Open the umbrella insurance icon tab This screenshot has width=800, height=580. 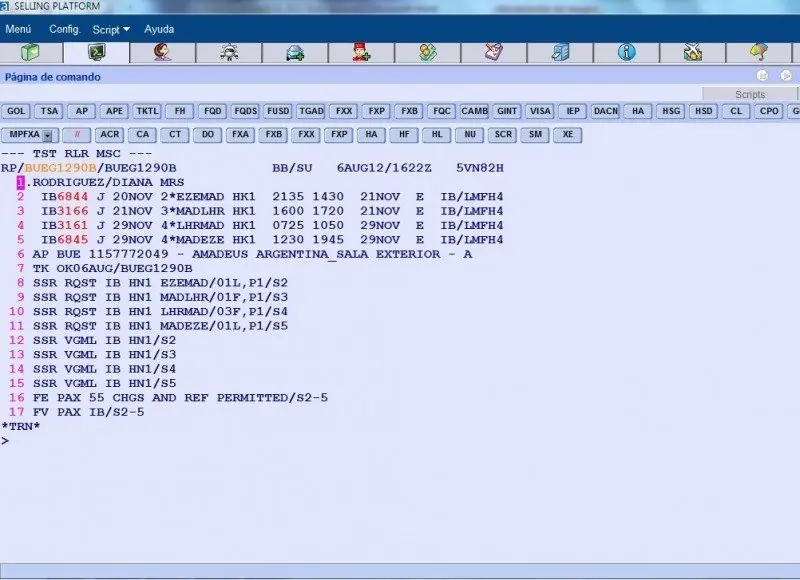760,52
